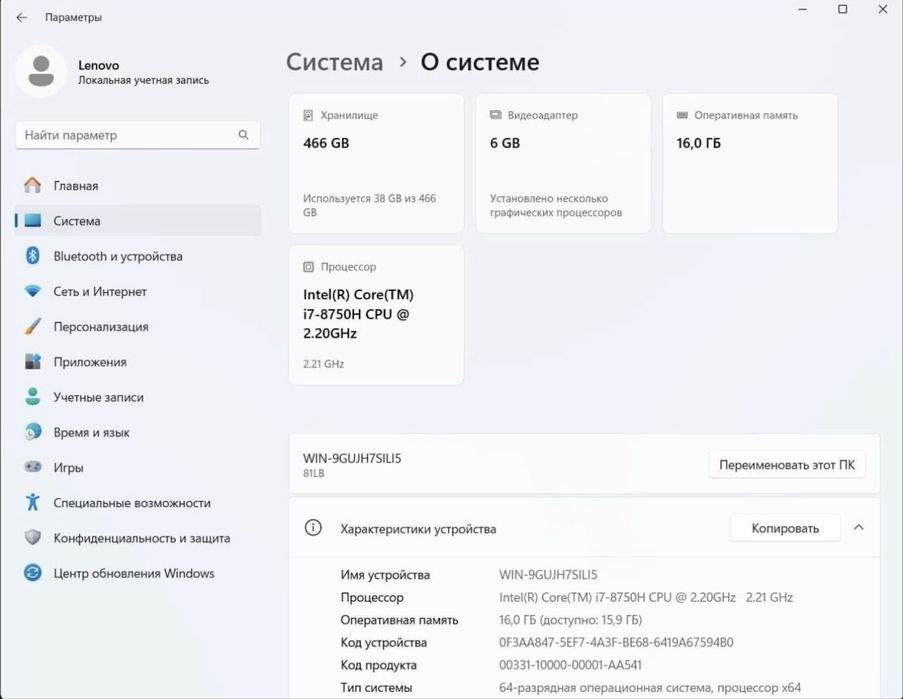Open Время и язык settings

click(138, 432)
